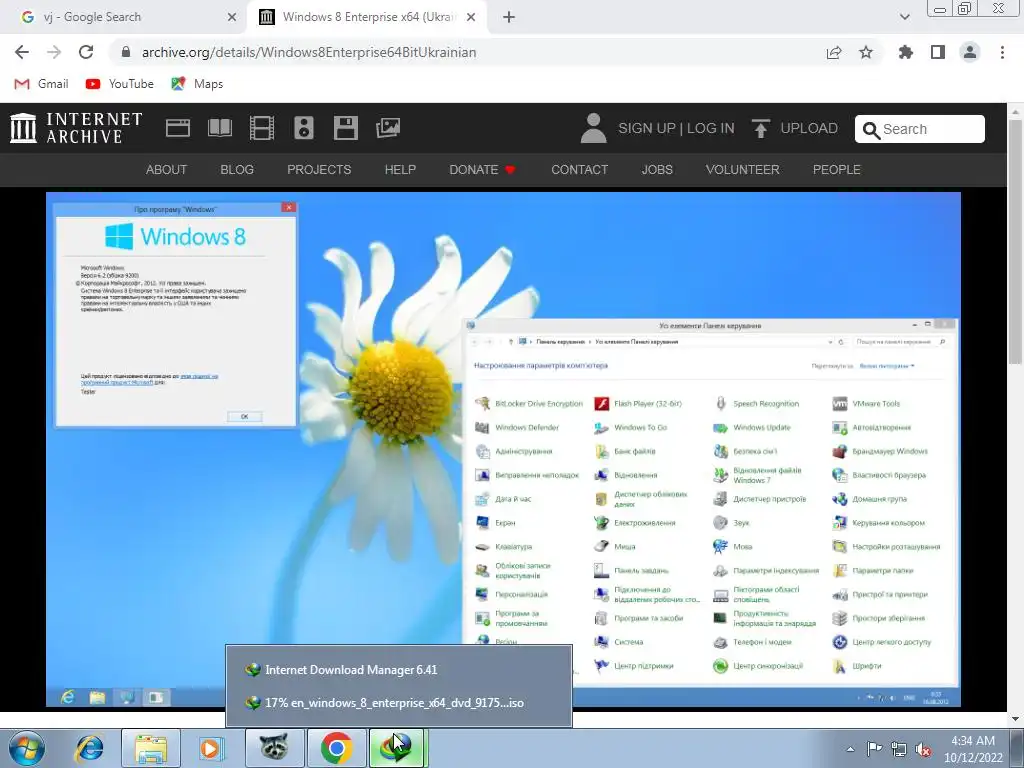Image resolution: width=1024 pixels, height=768 pixels.
Task: Select the Windows 8 Enterprise x64 tab
Action: pyautogui.click(x=368, y=17)
